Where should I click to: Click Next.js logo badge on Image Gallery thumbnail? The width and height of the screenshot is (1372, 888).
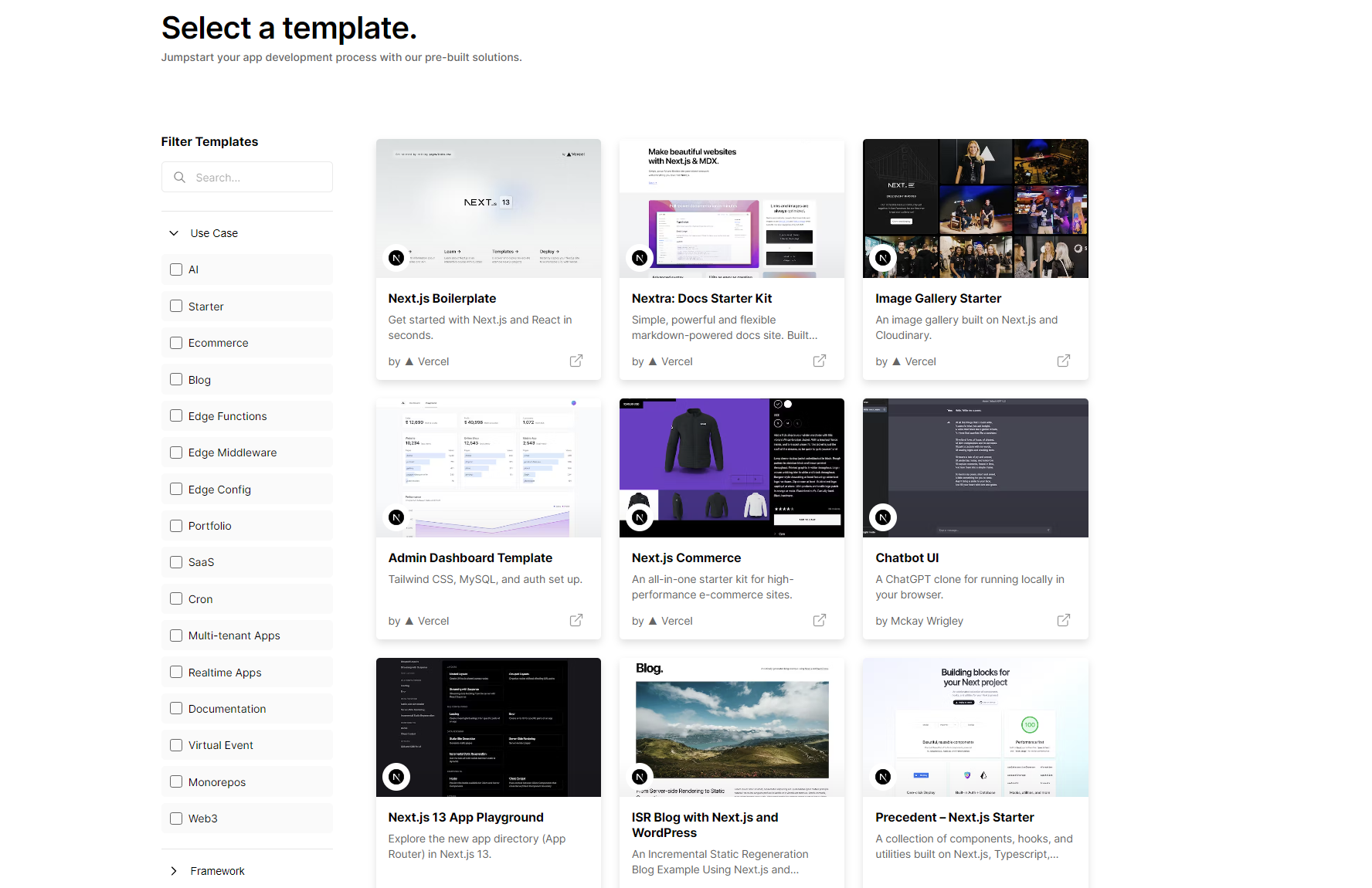coord(883,258)
